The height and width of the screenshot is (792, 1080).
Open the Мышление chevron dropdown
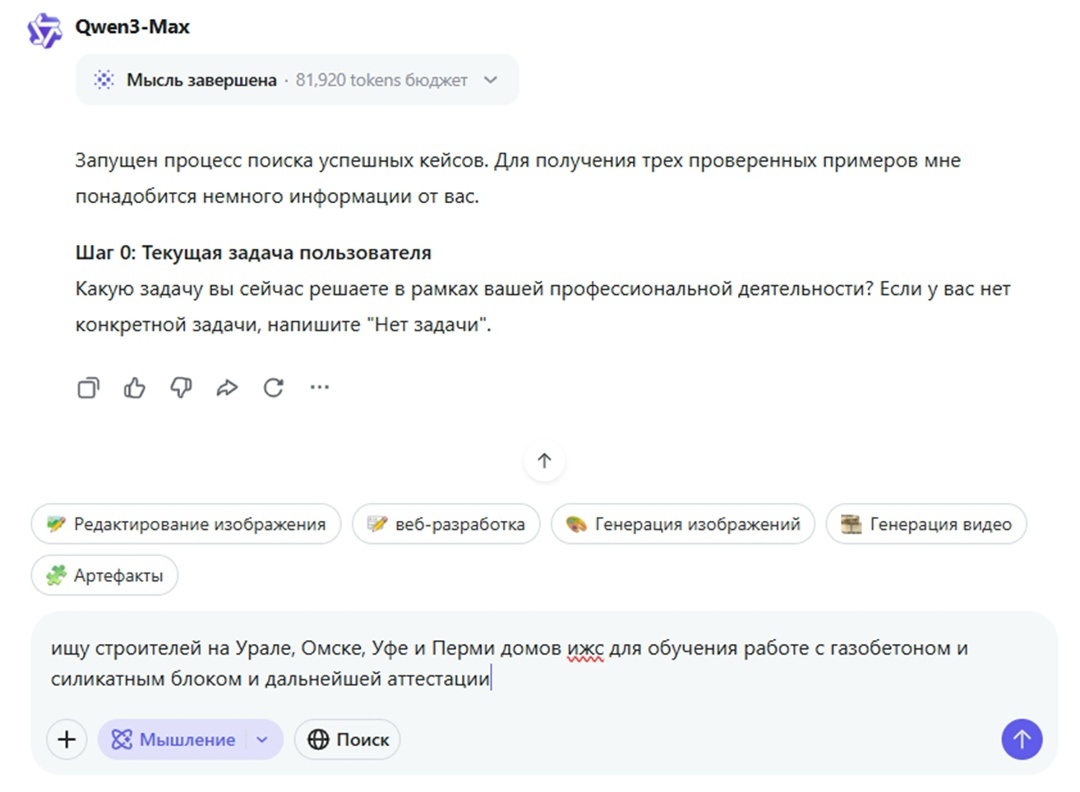point(262,739)
